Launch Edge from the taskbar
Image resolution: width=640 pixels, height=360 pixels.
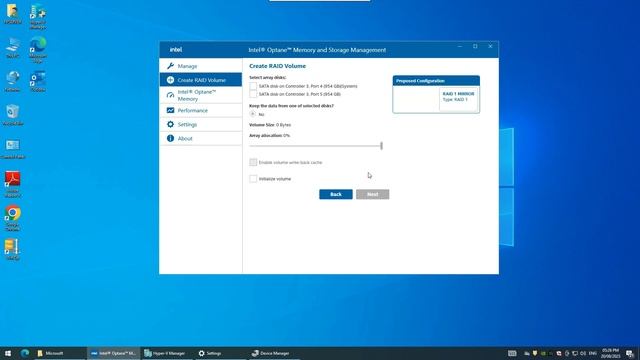[x=25, y=353]
